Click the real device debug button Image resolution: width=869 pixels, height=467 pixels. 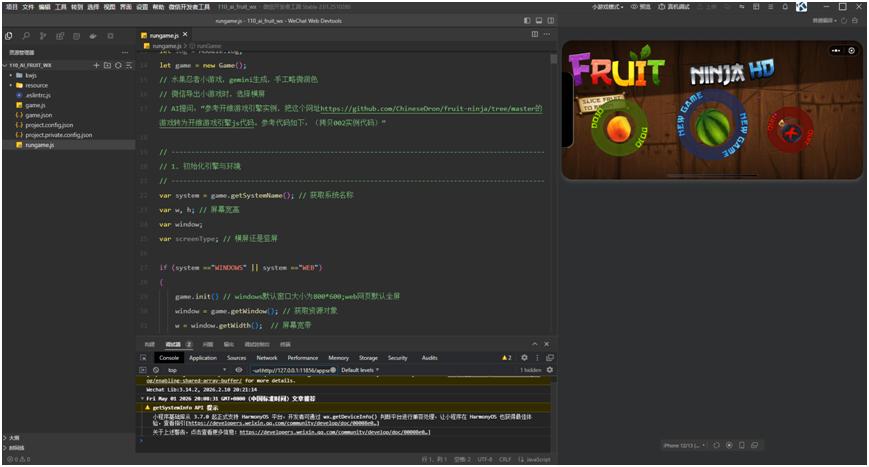tap(674, 7)
